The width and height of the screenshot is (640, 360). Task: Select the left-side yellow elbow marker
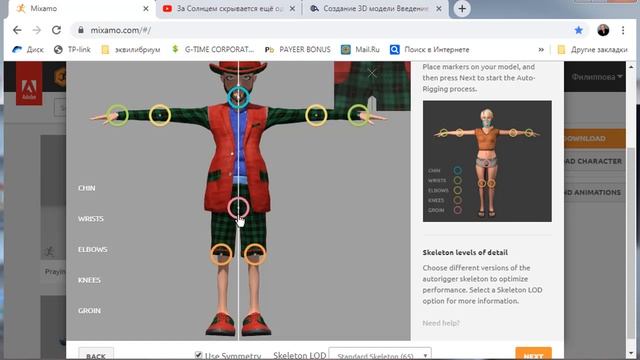tap(160, 115)
